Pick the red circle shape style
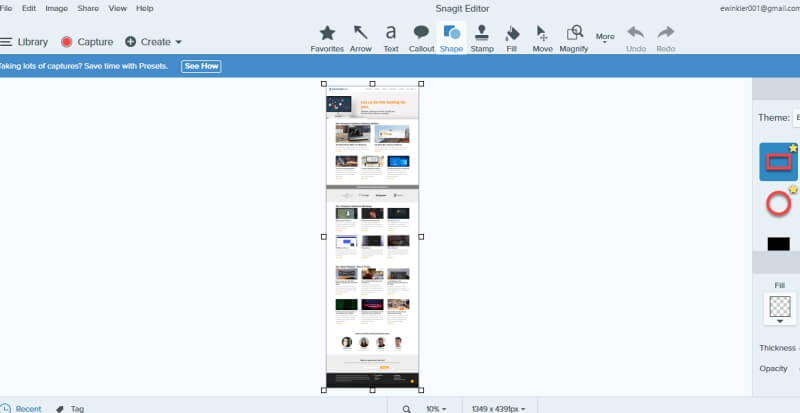Viewport: 800px width, 413px height. (x=778, y=204)
